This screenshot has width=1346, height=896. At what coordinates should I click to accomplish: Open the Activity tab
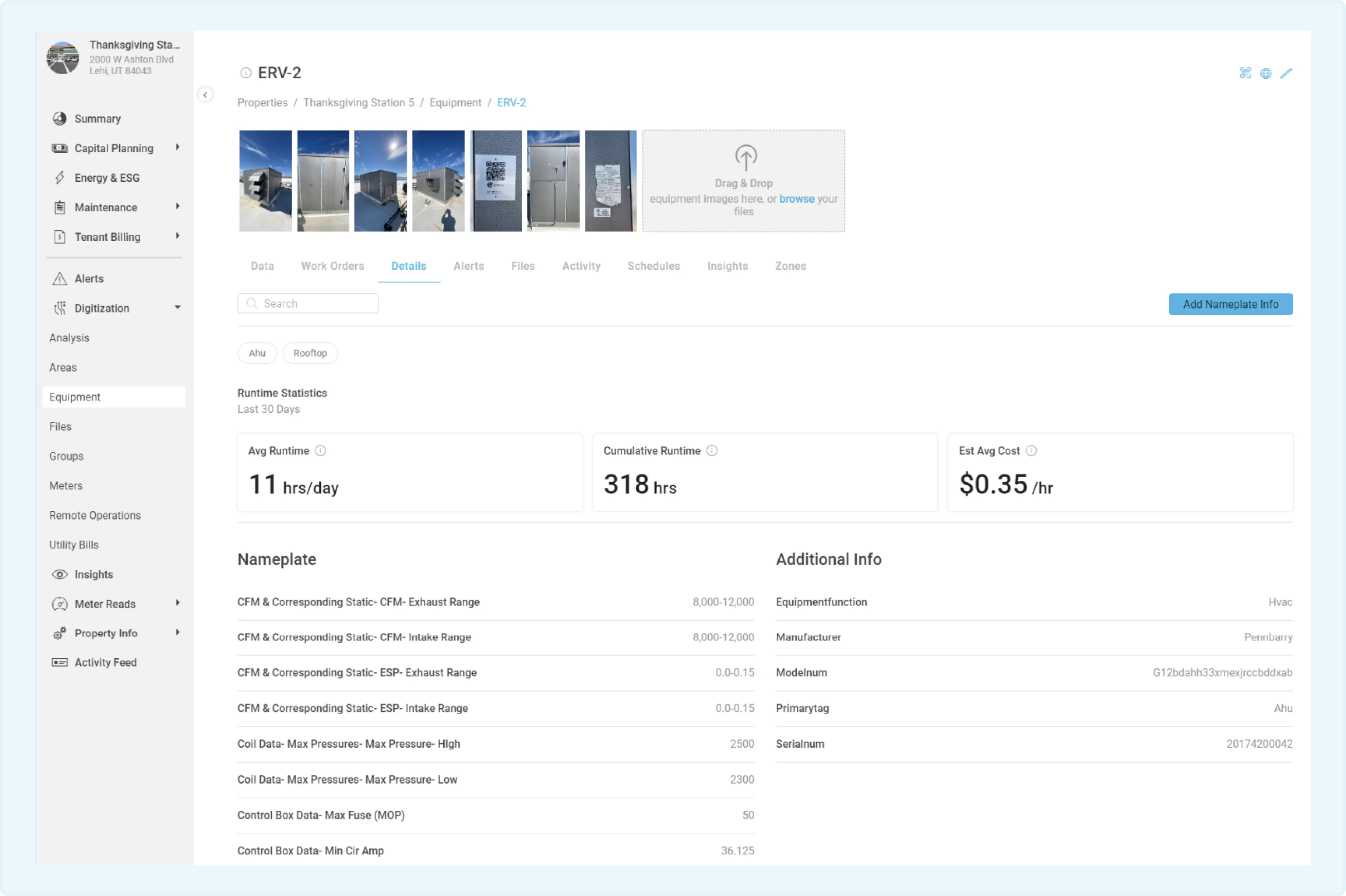coord(581,266)
